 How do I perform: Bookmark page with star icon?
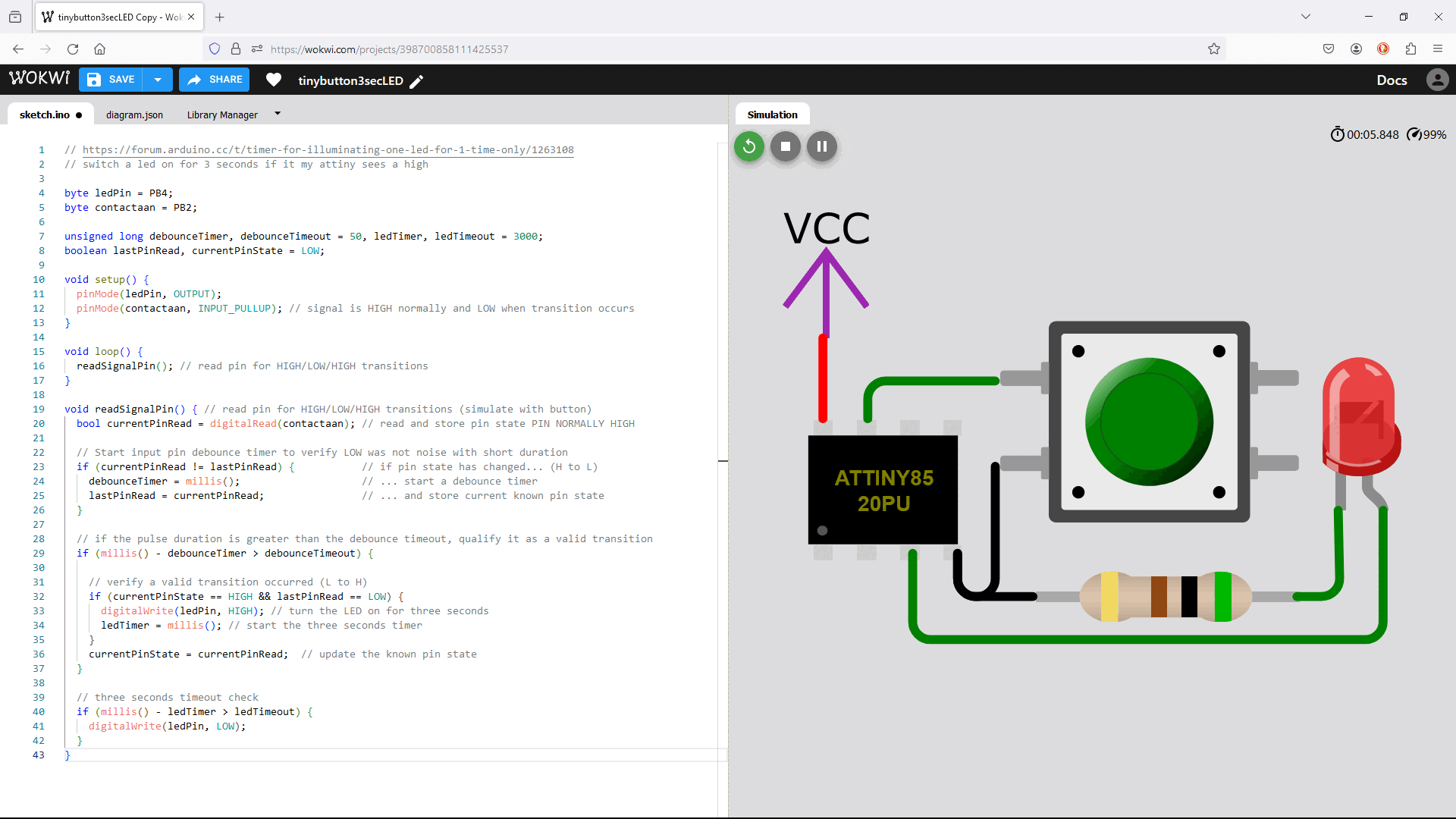pyautogui.click(x=1214, y=49)
